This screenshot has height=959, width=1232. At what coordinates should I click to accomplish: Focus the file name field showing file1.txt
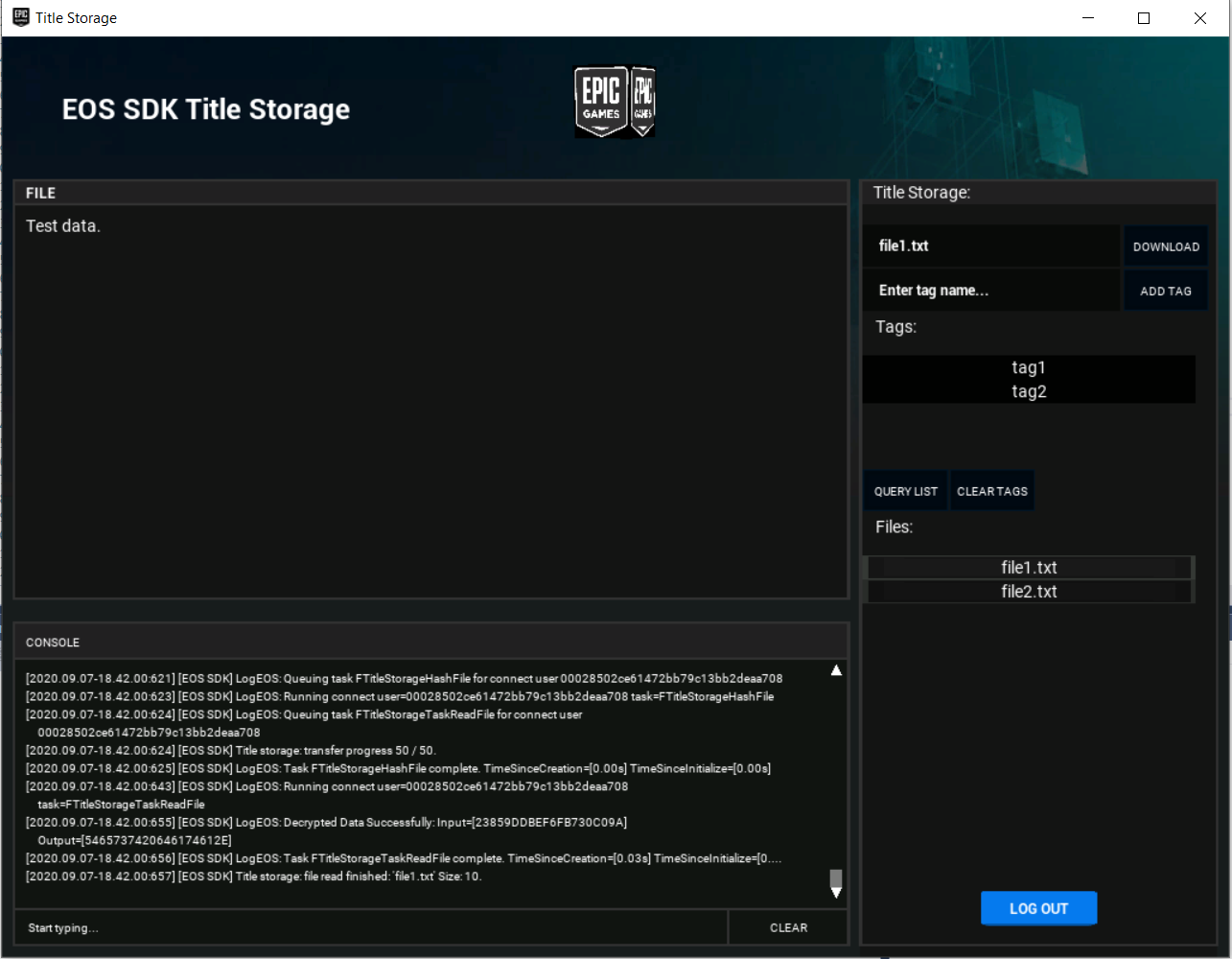pos(991,246)
